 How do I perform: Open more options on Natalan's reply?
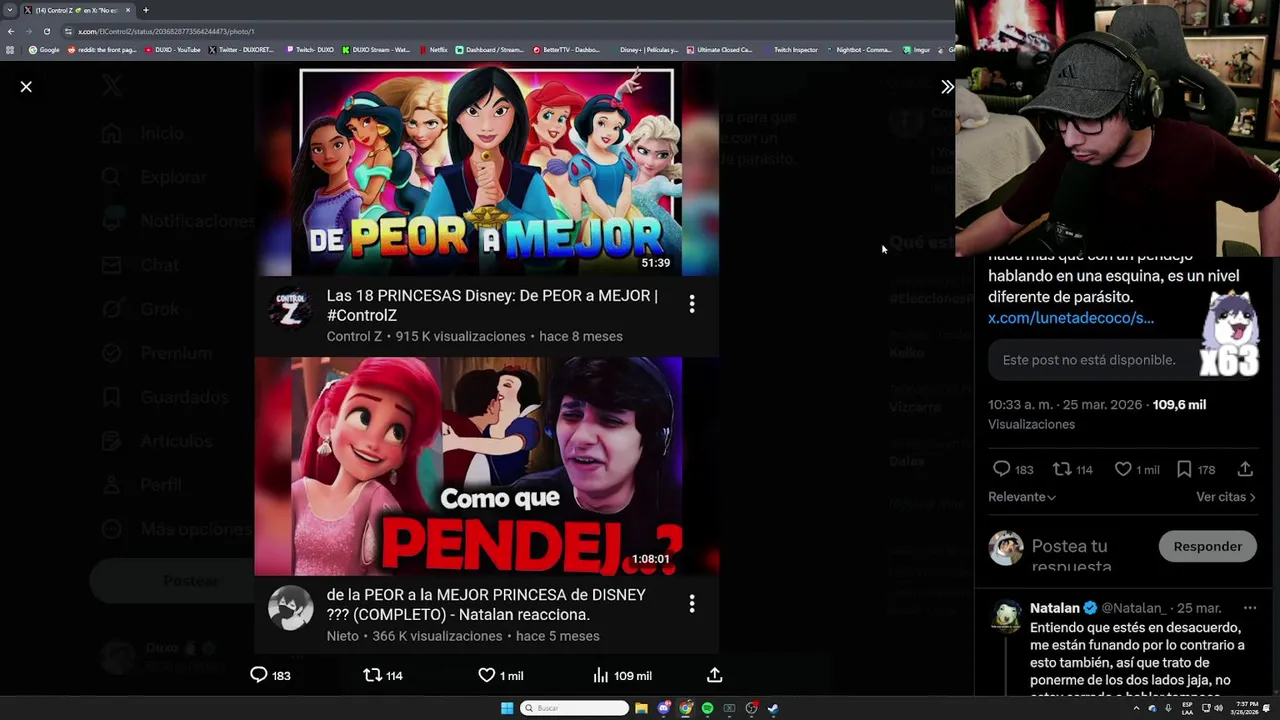(x=1249, y=608)
